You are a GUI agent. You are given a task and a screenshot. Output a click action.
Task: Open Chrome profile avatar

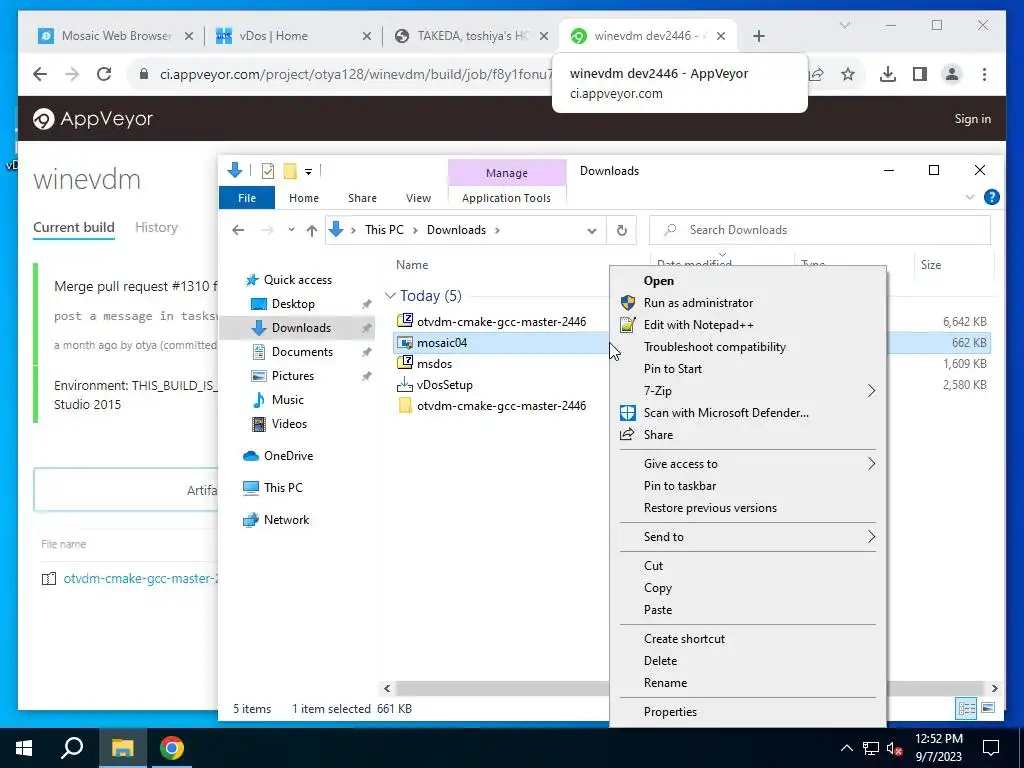click(x=952, y=74)
